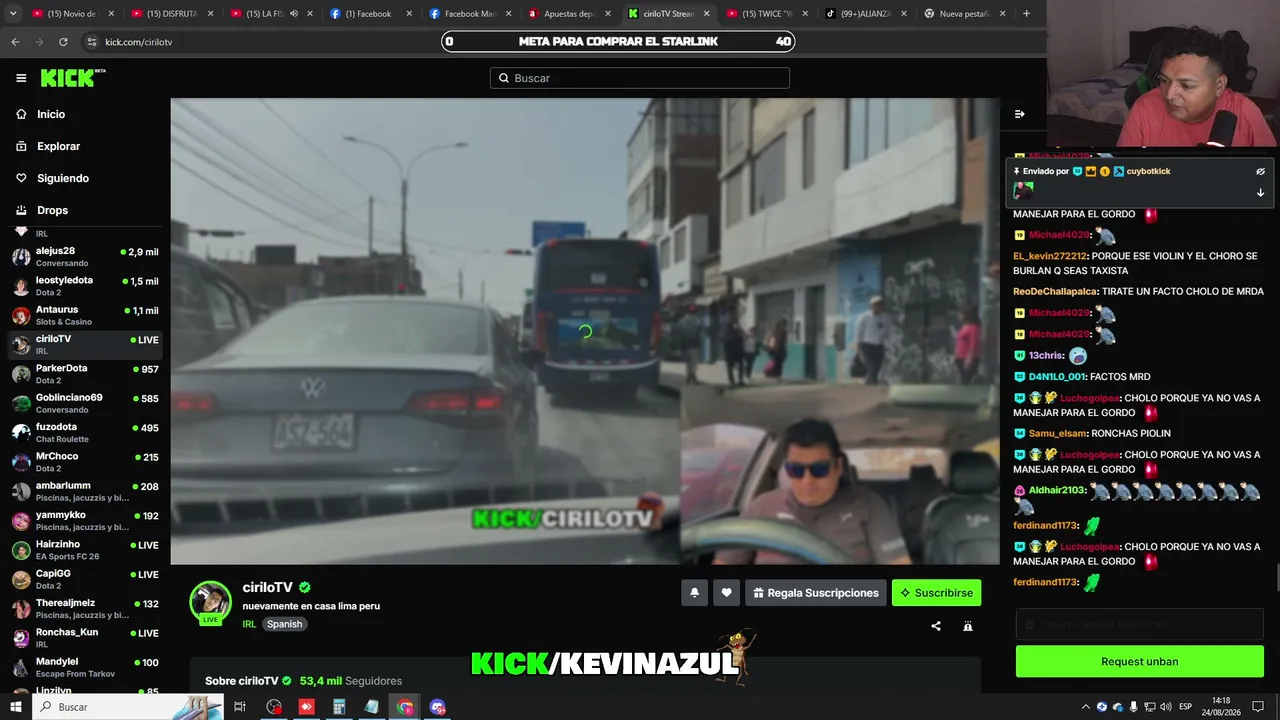Screen dimensions: 1280x720
Task: Open the alejus28 channel in the sidebar
Action: (85, 256)
